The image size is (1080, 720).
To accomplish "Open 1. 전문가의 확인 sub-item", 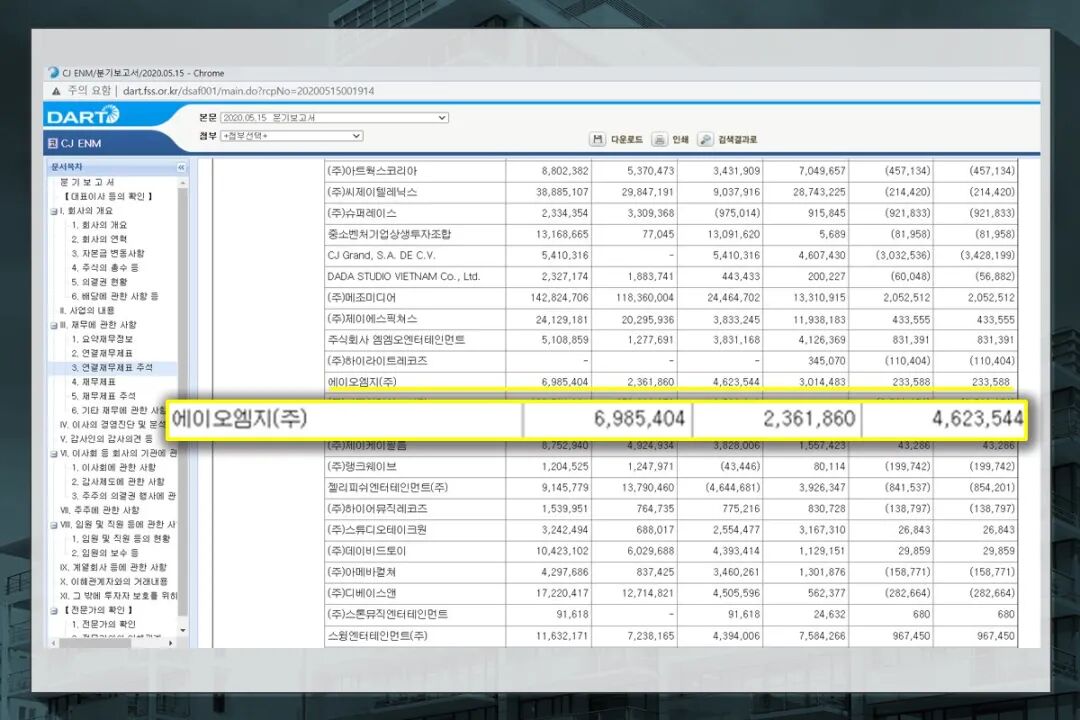I will pyautogui.click(x=103, y=624).
